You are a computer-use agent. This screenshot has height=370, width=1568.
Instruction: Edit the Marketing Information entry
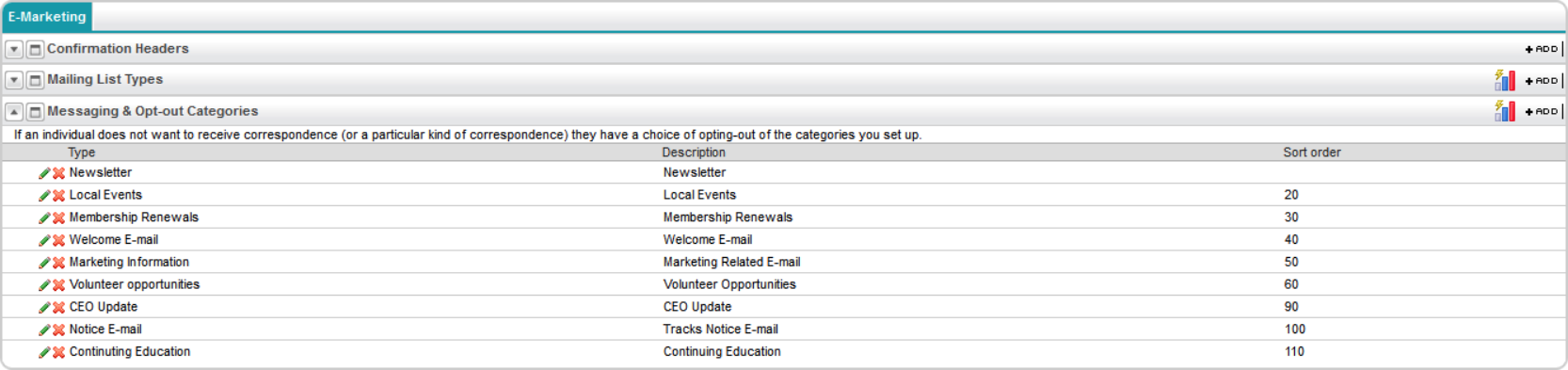pos(44,263)
